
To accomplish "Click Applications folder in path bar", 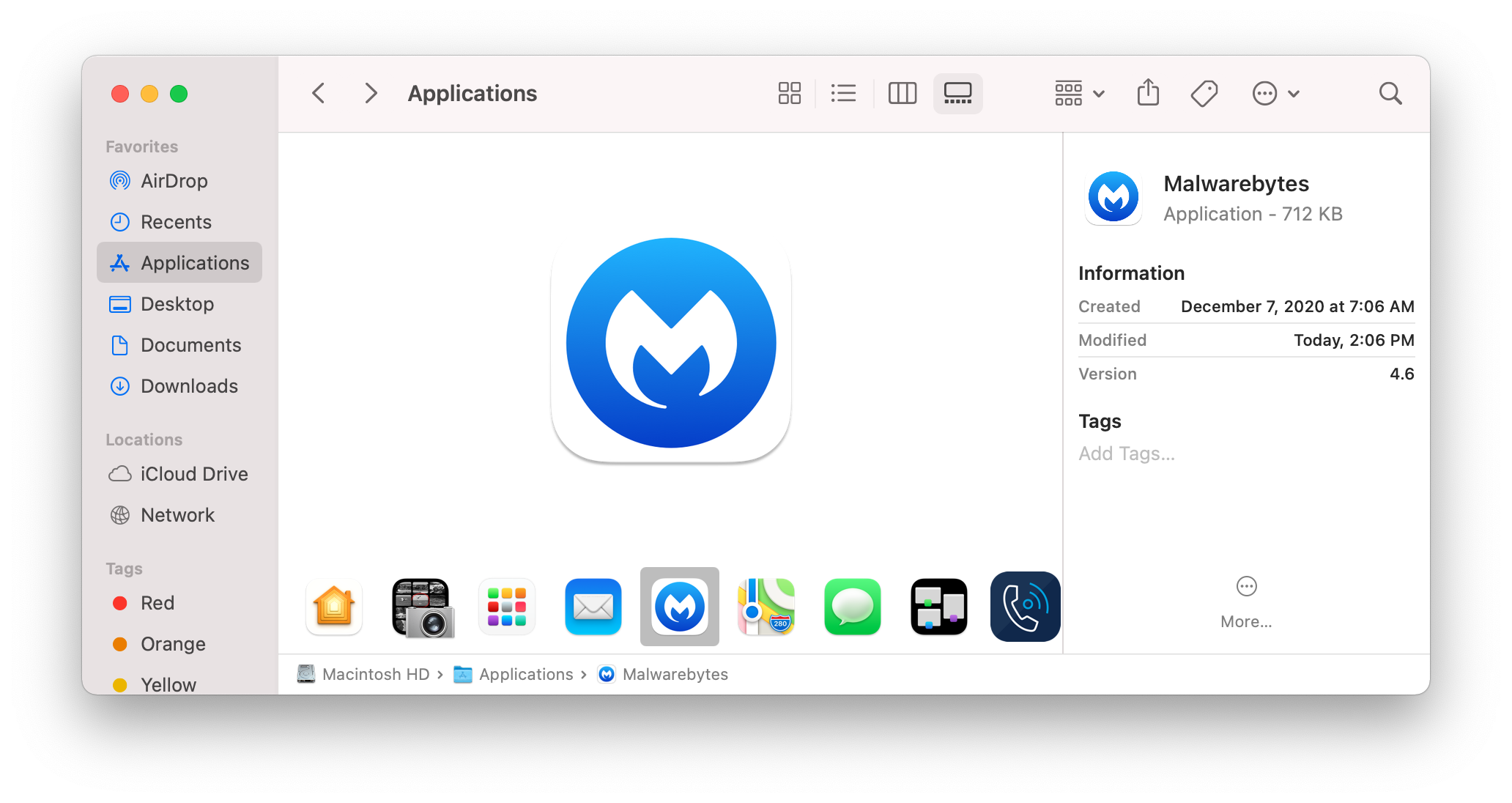I will [x=525, y=674].
